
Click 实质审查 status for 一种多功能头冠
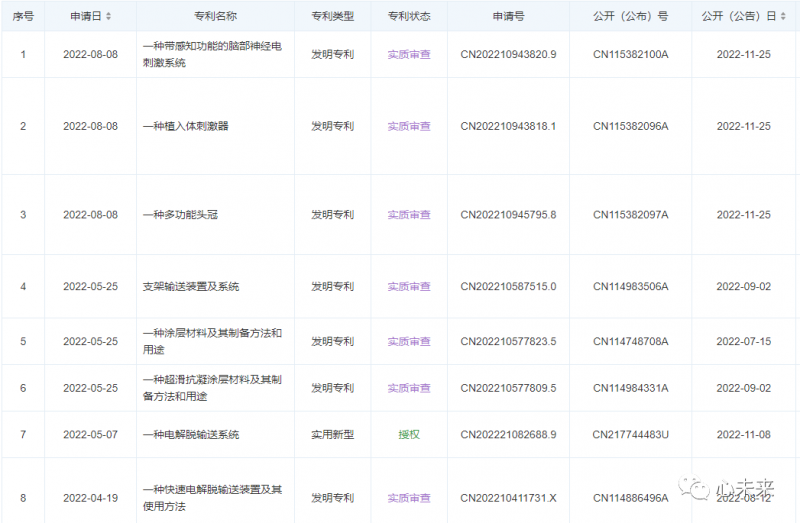(x=408, y=215)
